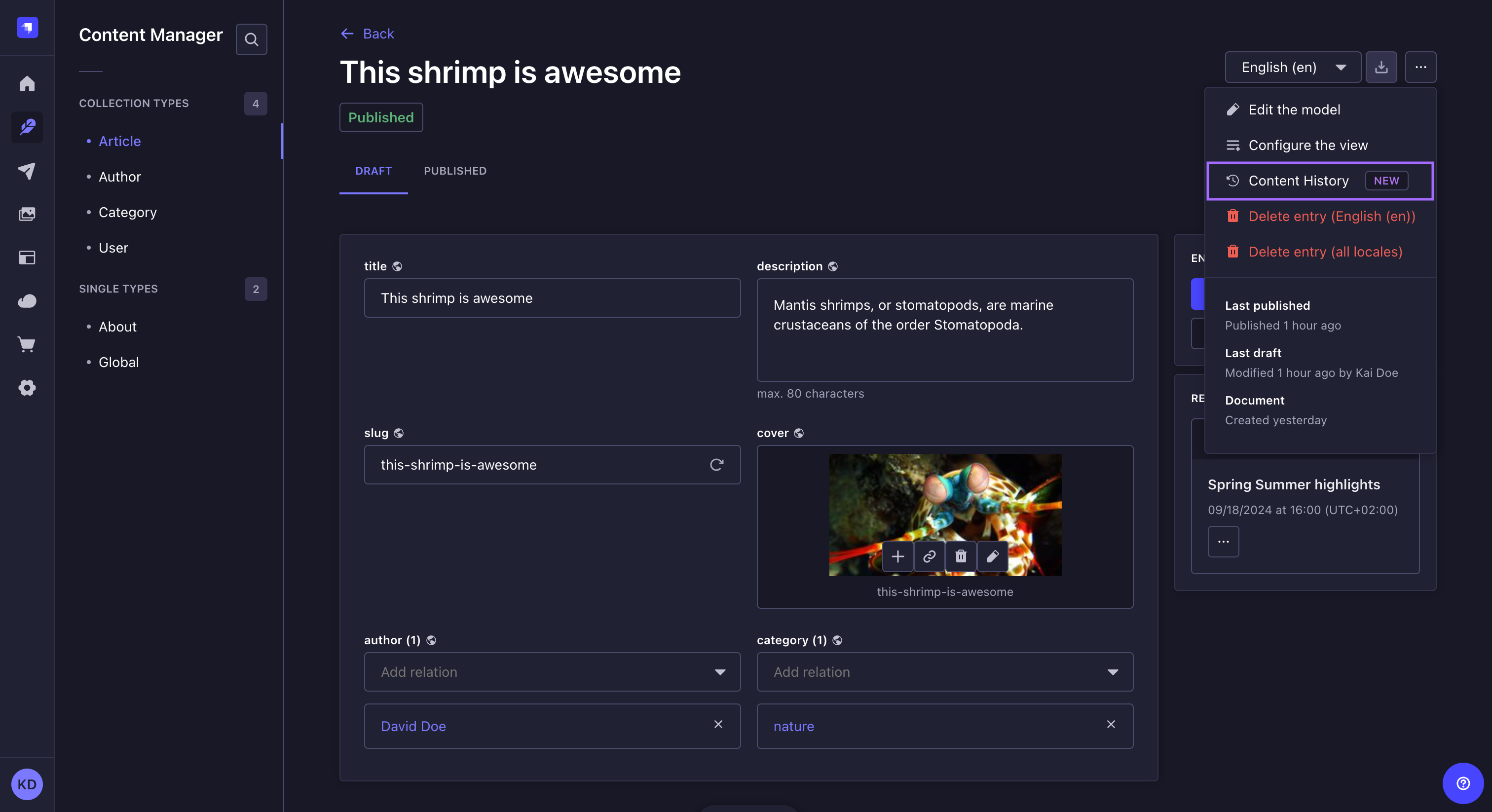Open the Releases paper plane icon
Screen dimensions: 1492x812
point(27,171)
